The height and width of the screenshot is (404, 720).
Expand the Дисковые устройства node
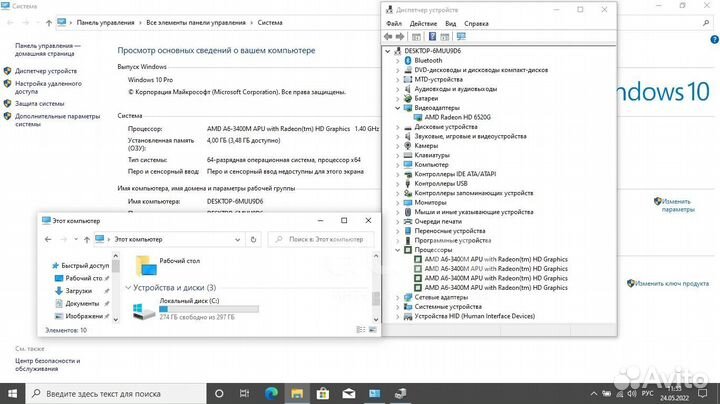(x=398, y=127)
